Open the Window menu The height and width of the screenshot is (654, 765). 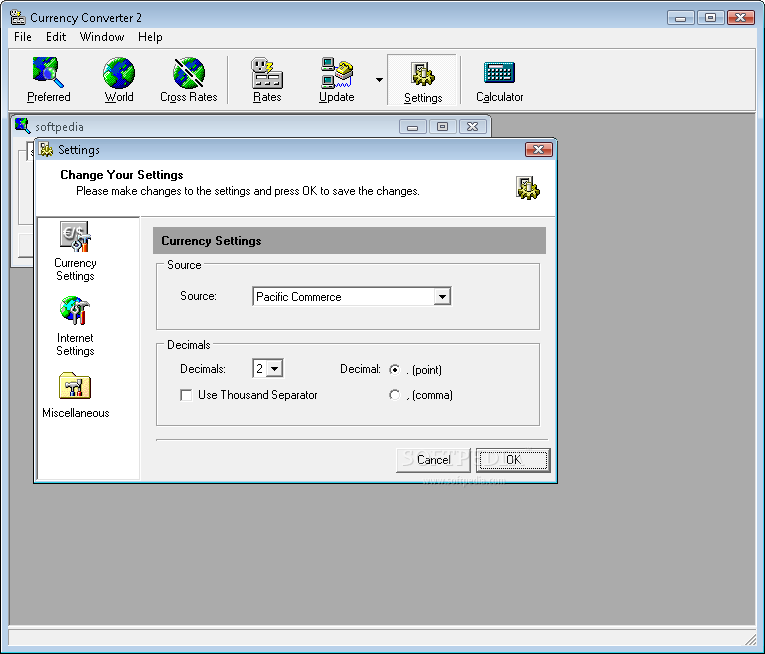[x=101, y=37]
